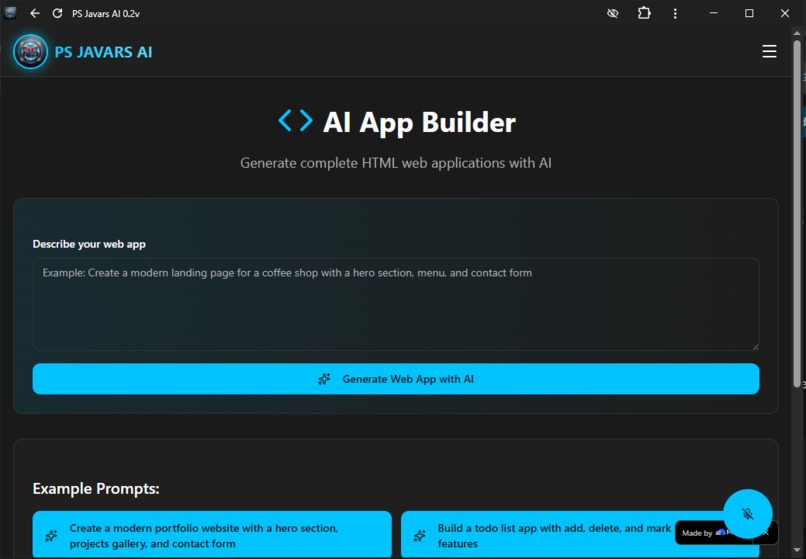
Task: Maximize the PS Javars AI window
Action: tap(749, 13)
